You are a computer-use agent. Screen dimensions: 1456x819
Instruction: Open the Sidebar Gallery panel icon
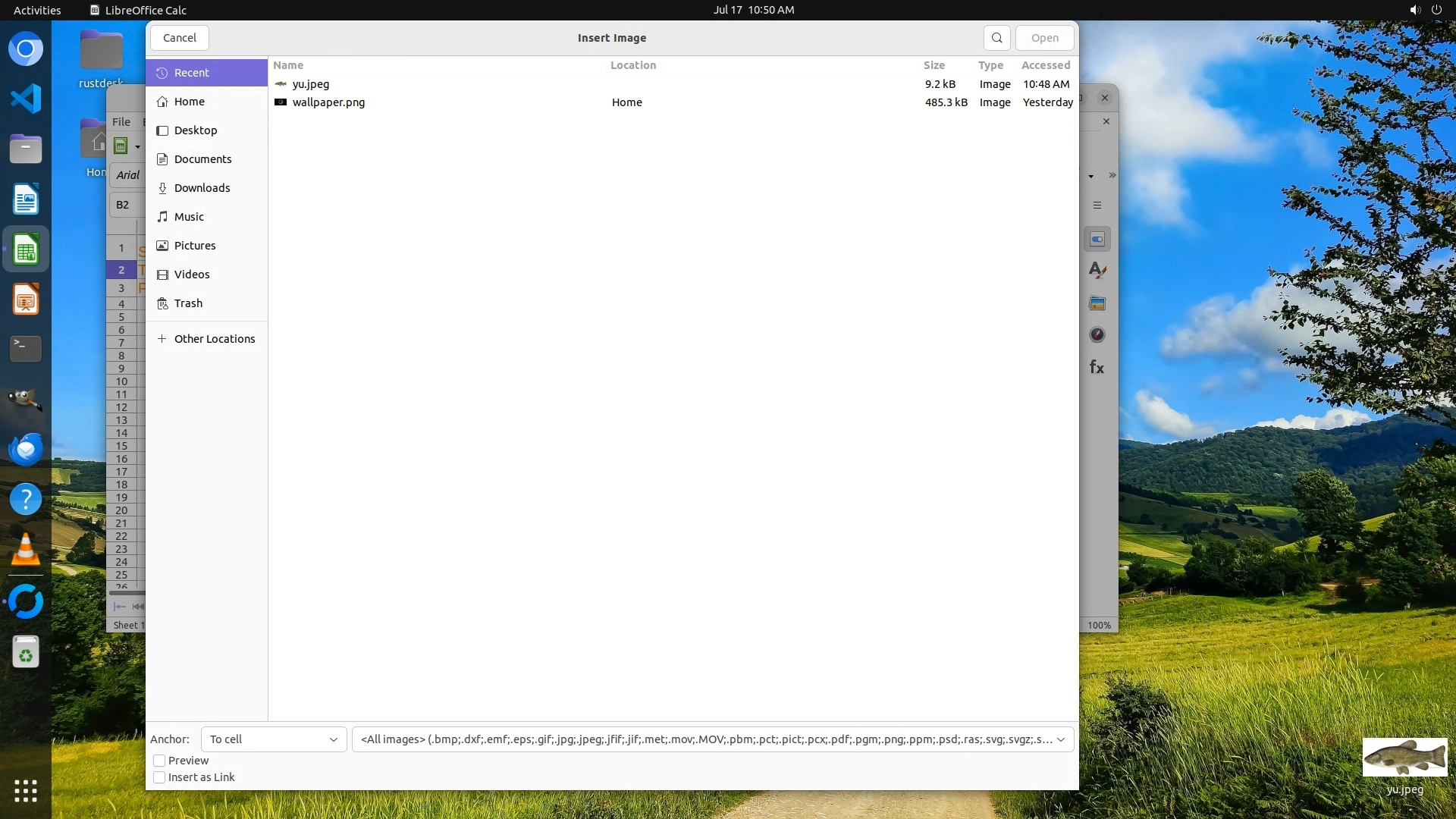[x=1097, y=303]
